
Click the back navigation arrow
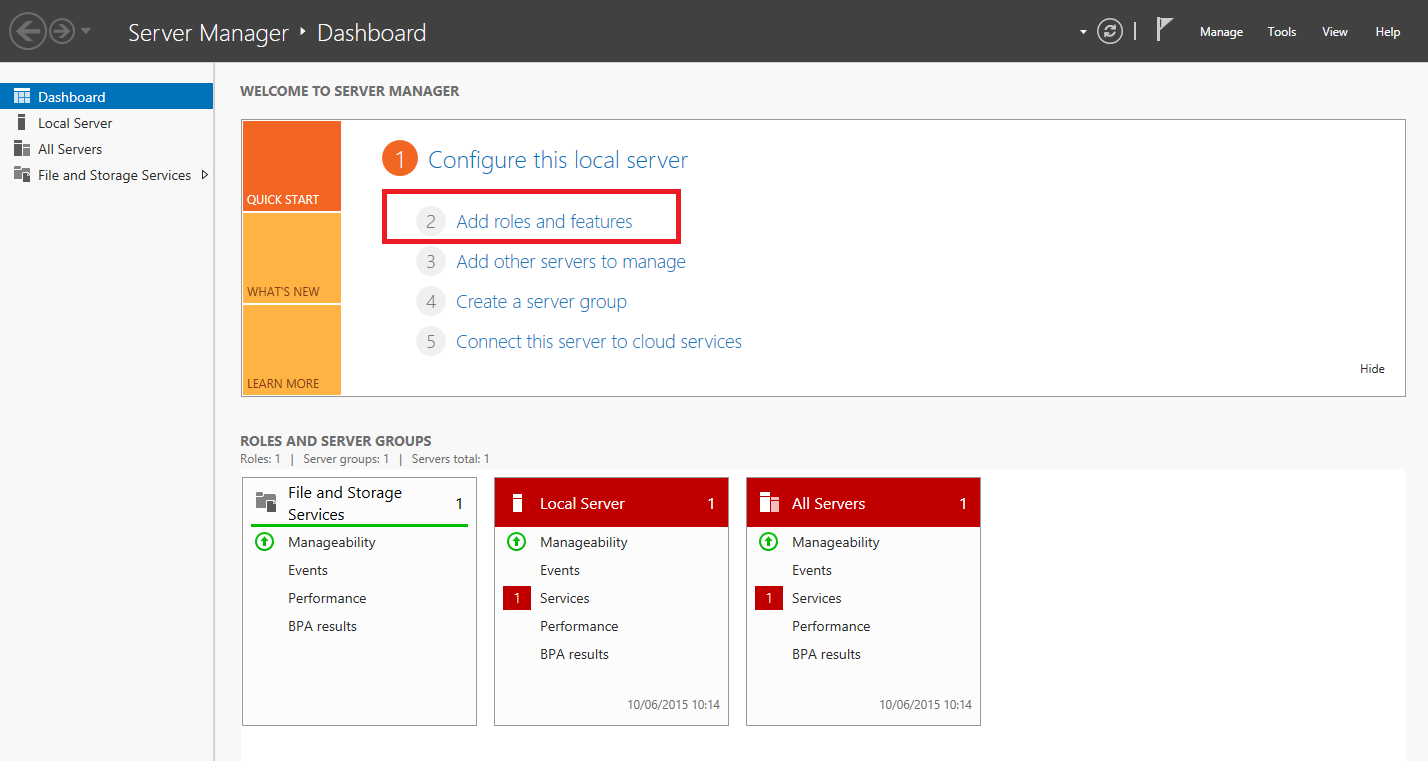[28, 32]
